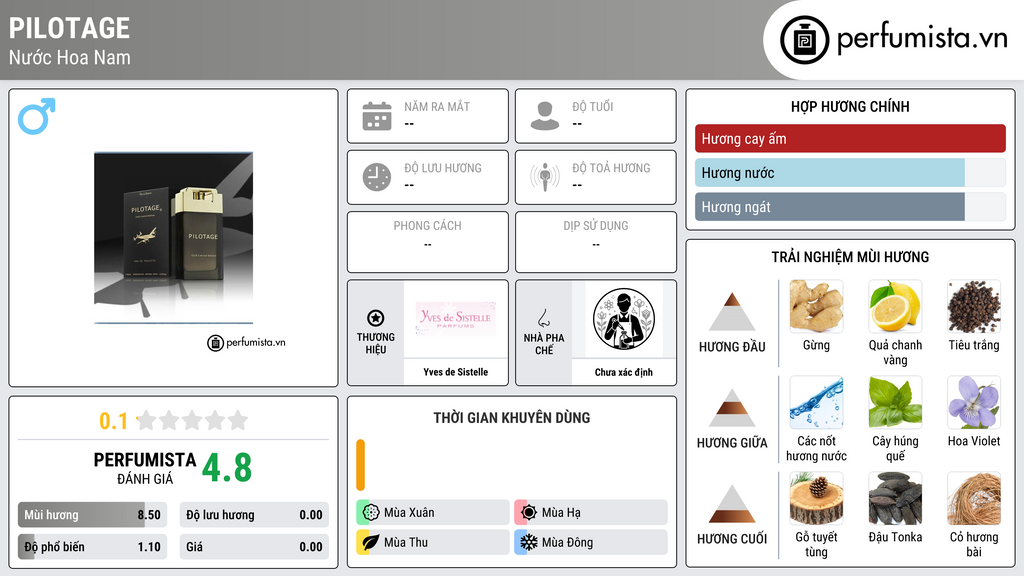The image size is (1024, 576).
Task: Click the Yves de Sistelle brand logo
Action: pyautogui.click(x=456, y=318)
